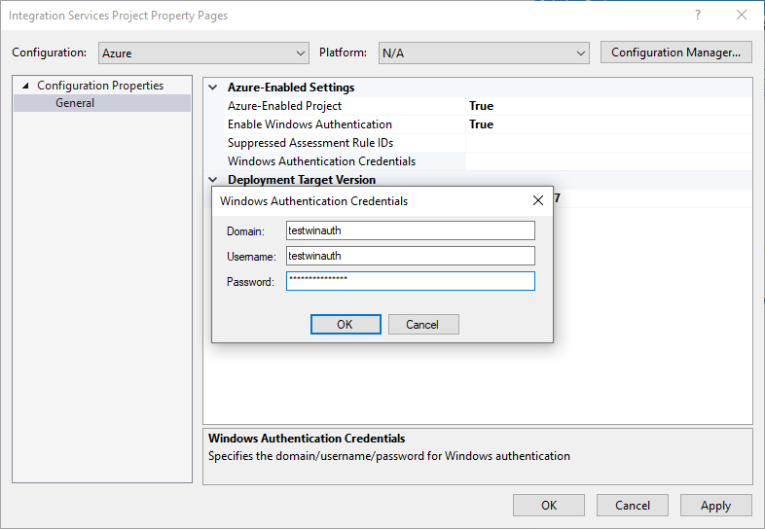Click the Windows Authentication Credentials value cell
Screen dimensions: 765x529
[x=608, y=162]
